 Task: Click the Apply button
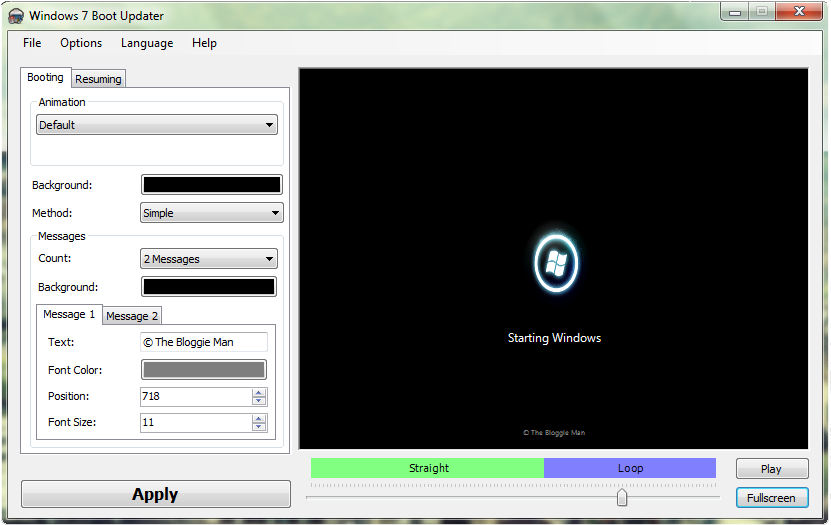tap(156, 494)
